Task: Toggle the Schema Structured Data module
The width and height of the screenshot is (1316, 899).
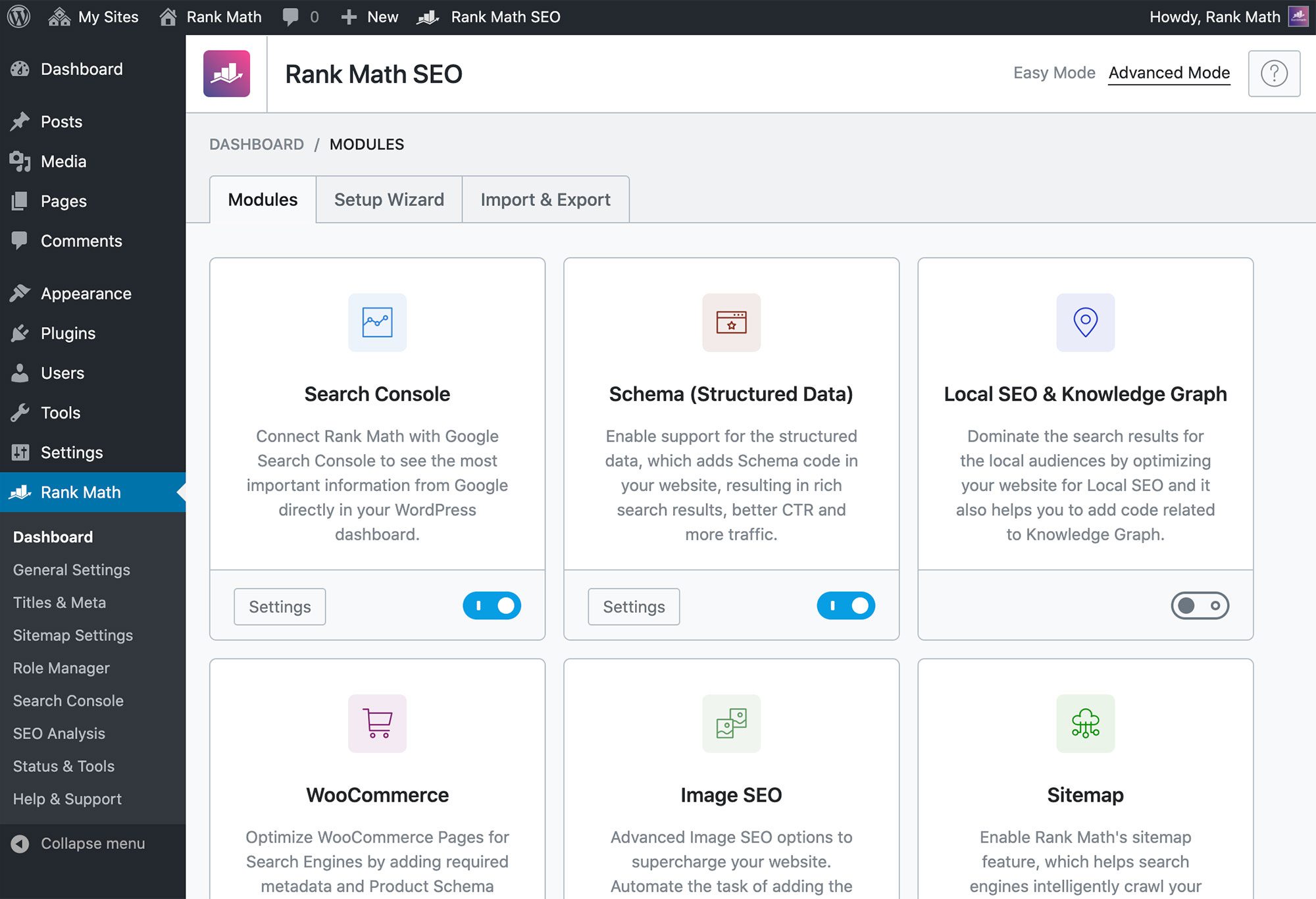Action: (844, 605)
